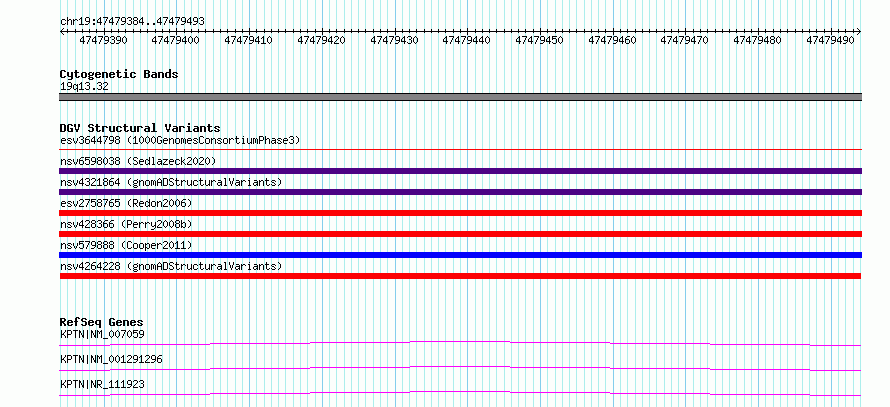Click ruler position label 47479420
890x407 pixels.
click(321, 40)
